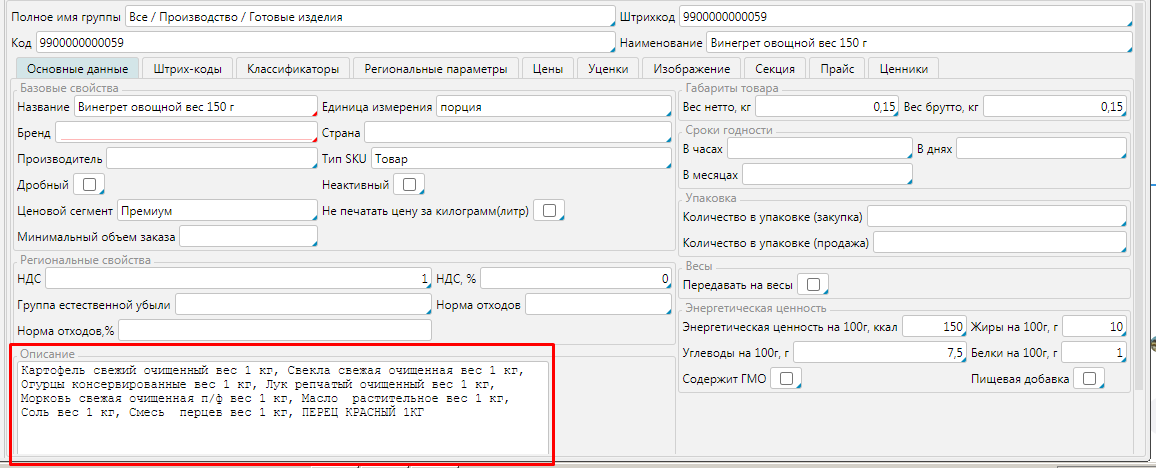Check Не печатать цену за килограмм
The width and height of the screenshot is (1156, 468).
click(549, 210)
